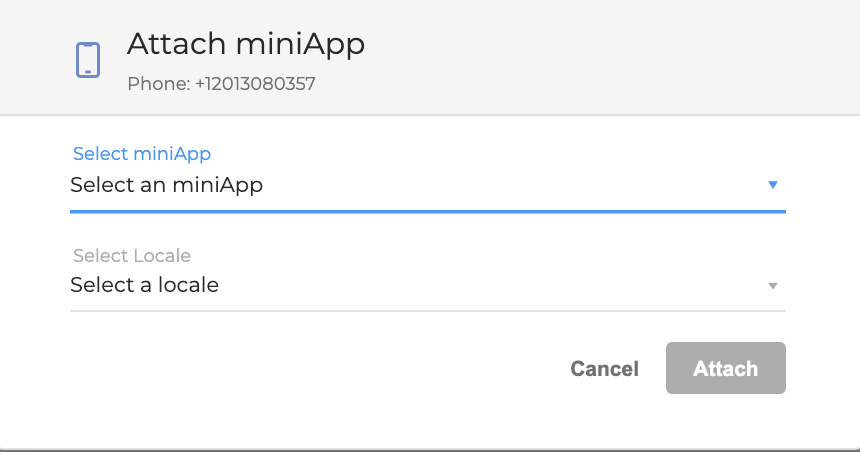
Task: Click the gray header area beside title
Action: [603, 58]
